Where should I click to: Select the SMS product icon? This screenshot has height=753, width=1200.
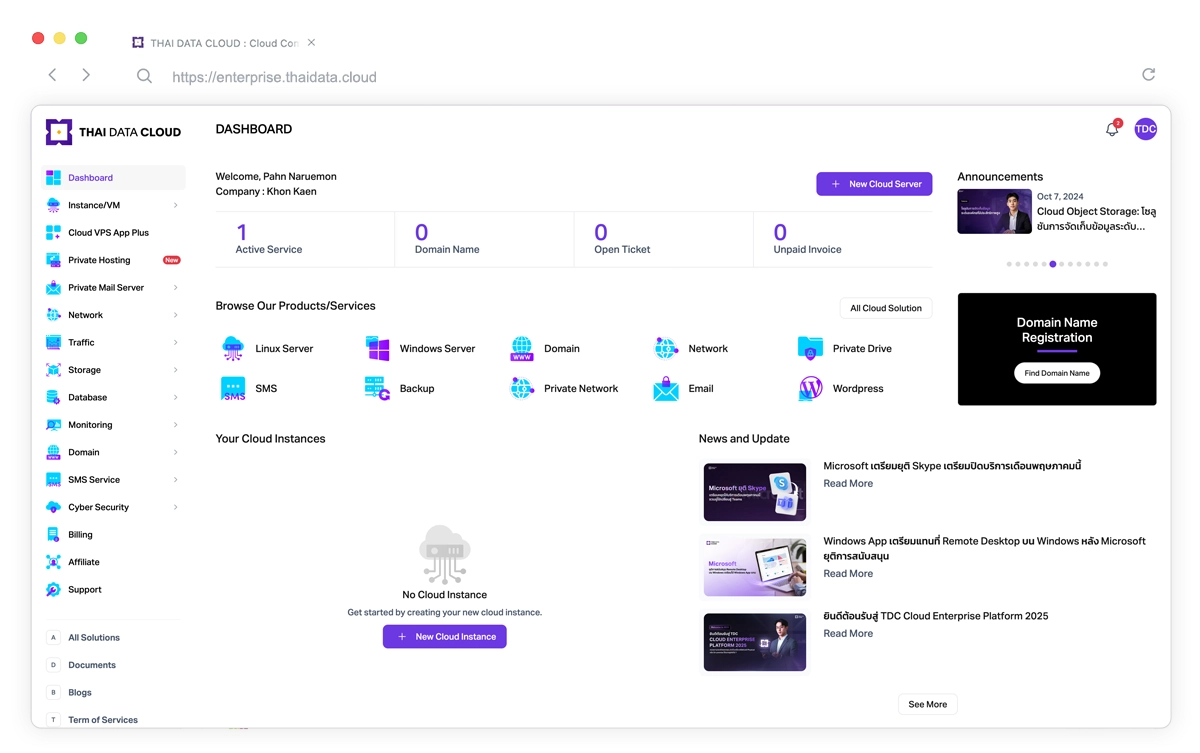[233, 389]
